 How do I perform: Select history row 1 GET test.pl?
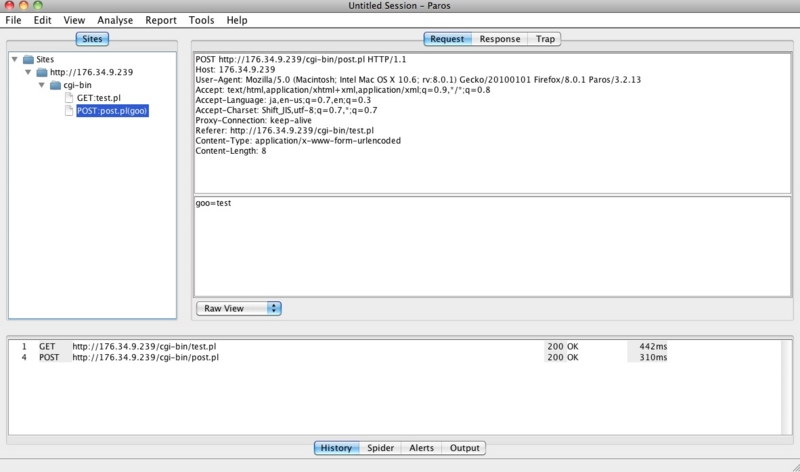tap(394, 346)
